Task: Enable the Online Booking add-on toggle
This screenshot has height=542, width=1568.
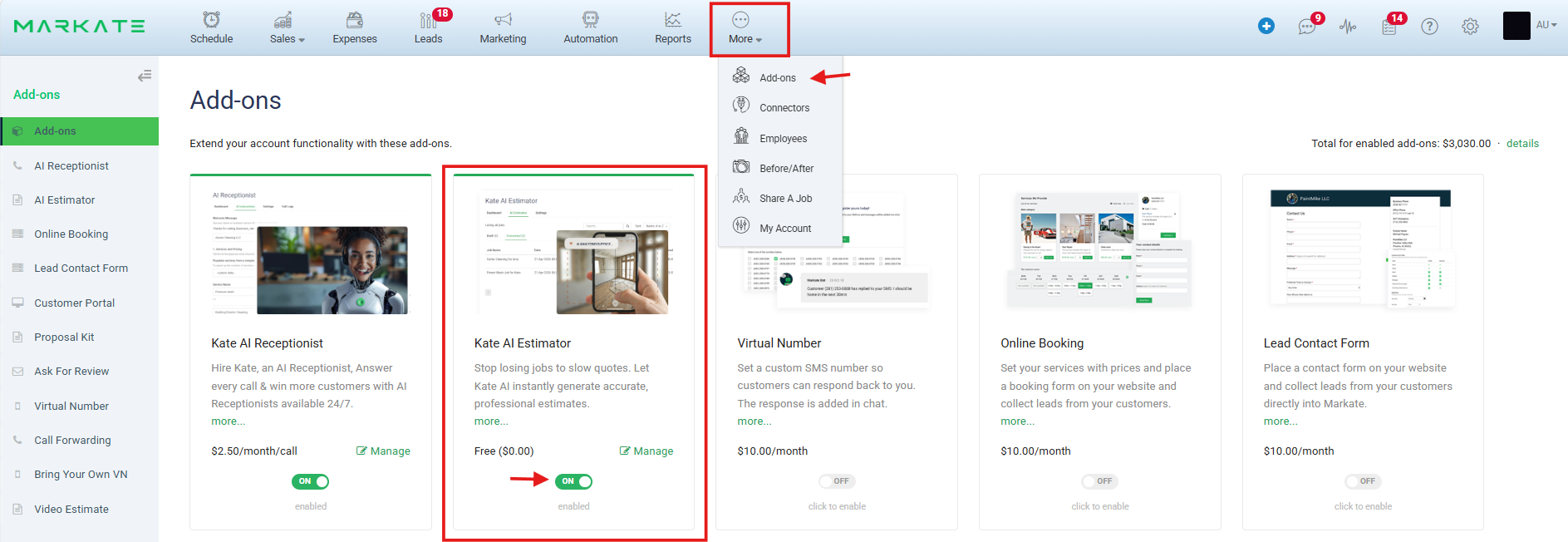Action: tap(1099, 481)
